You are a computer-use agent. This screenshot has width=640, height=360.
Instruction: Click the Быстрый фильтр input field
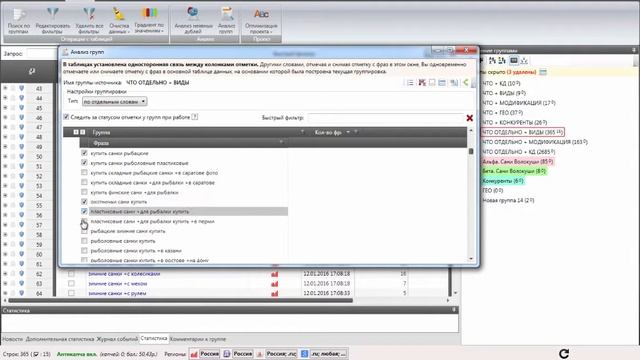coord(385,118)
